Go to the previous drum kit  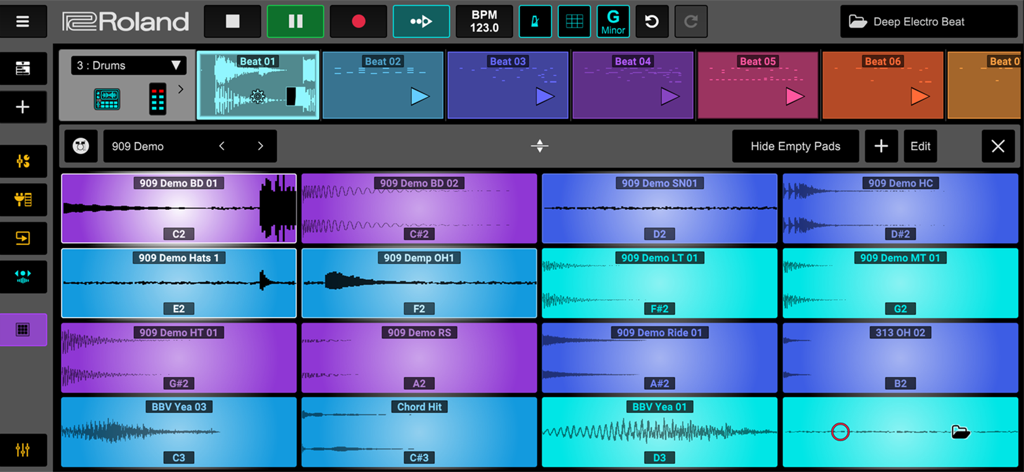(221, 146)
